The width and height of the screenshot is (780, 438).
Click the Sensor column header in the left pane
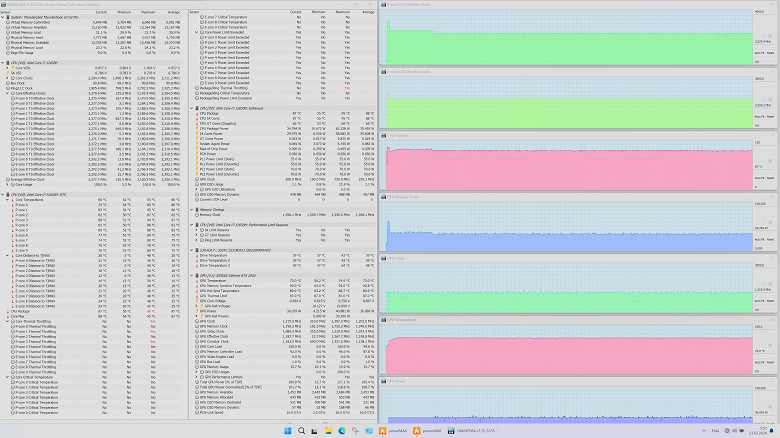point(5,12)
